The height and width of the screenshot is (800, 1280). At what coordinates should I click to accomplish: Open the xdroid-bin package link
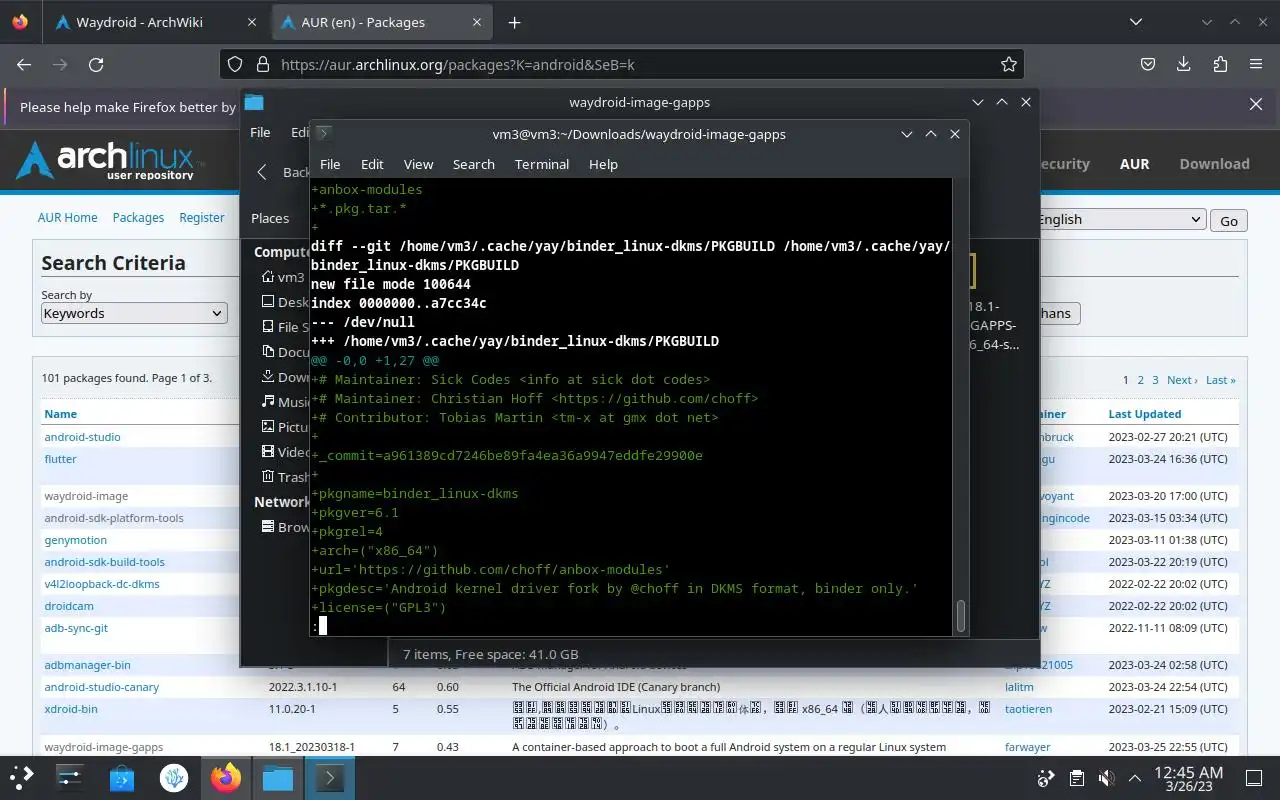(71, 709)
